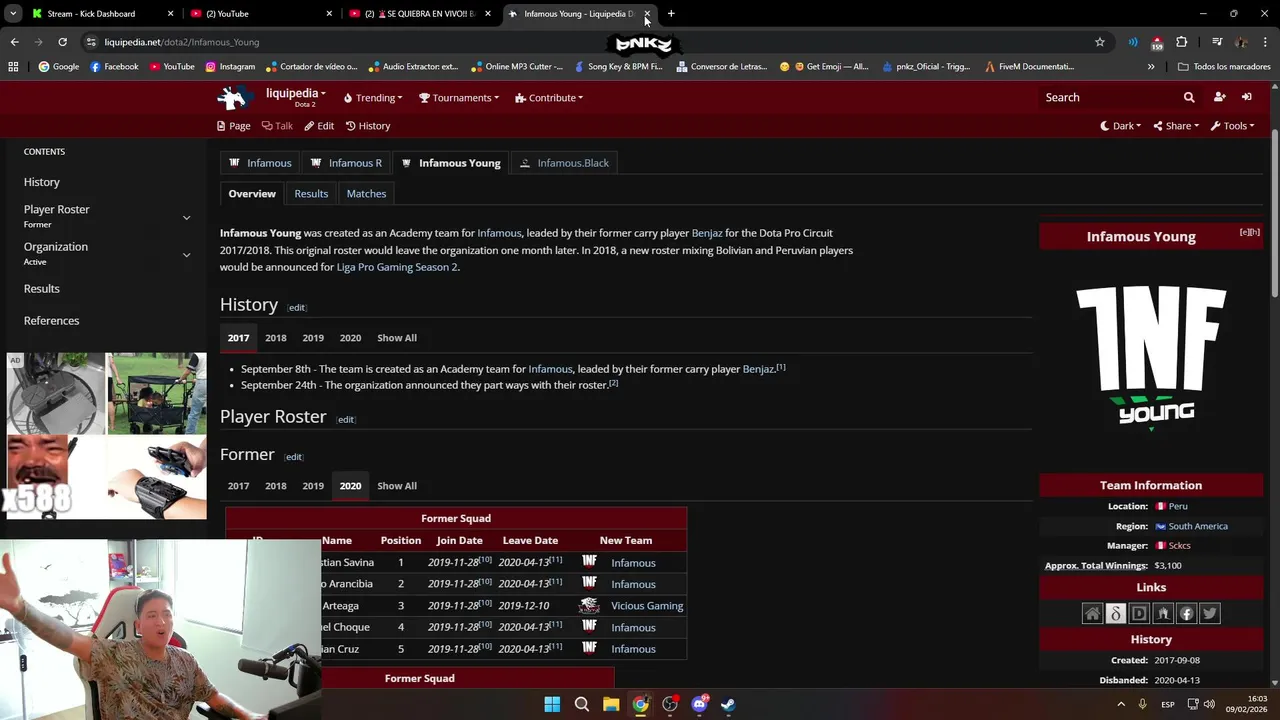Open the Chrome media control icon
This screenshot has width=1280, height=720.
(1217, 42)
